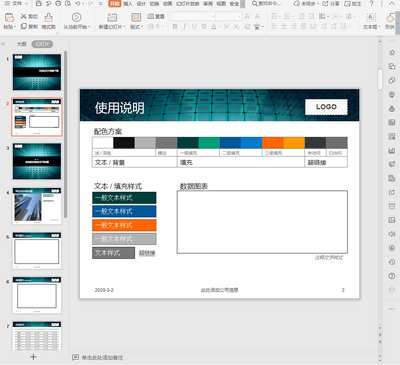Screen dimensions: 400x365
Task: Start slideshow from current slide (从当前开始)
Action: tap(76, 21)
